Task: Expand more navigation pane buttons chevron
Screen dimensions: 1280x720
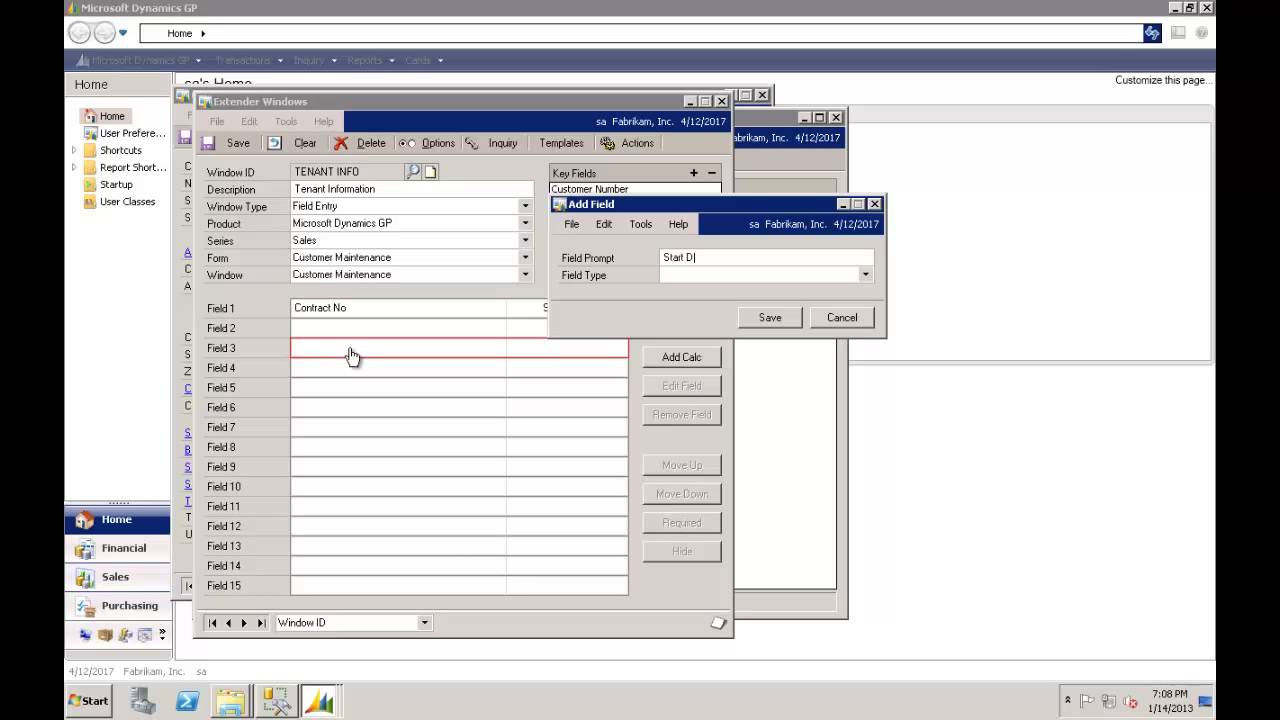Action: point(162,634)
